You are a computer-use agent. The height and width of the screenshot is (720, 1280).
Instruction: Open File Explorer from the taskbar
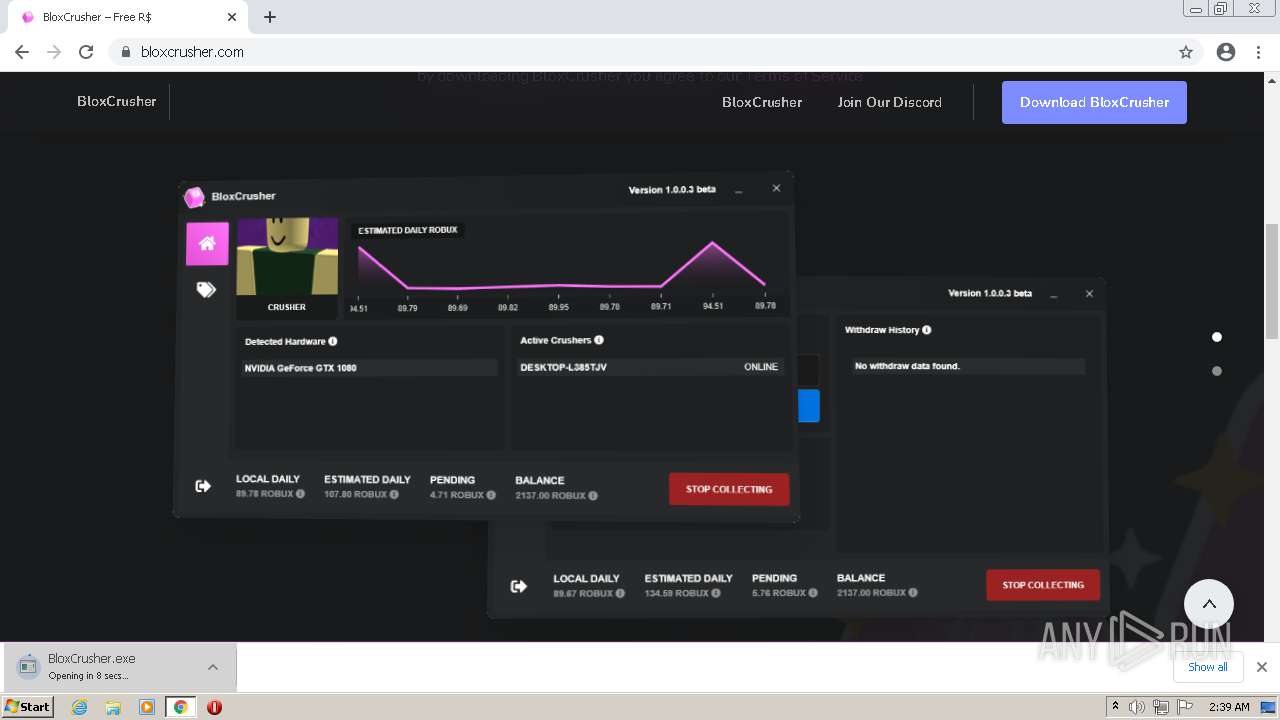[113, 707]
